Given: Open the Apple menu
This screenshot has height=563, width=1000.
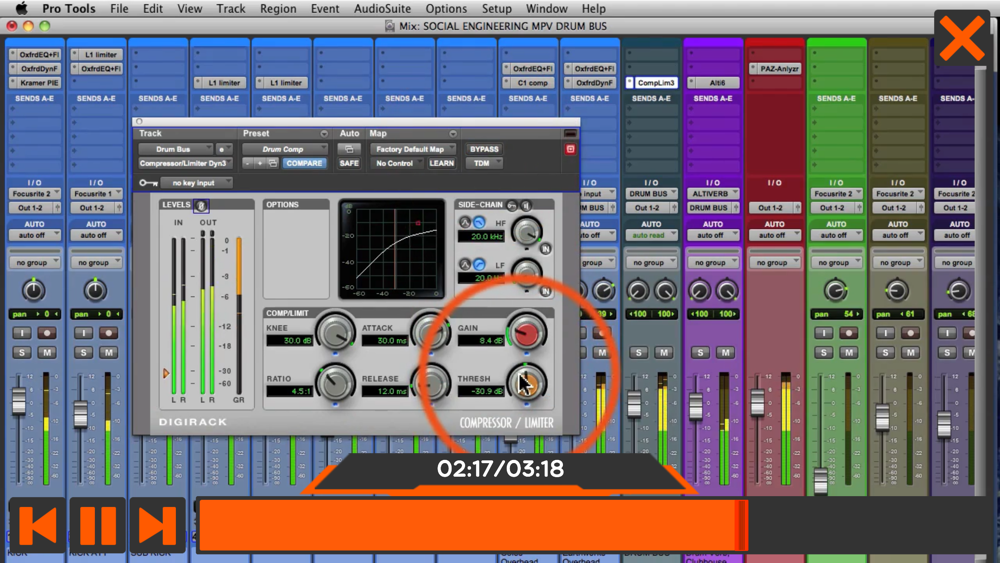Looking at the screenshot, I should pyautogui.click(x=21, y=8).
